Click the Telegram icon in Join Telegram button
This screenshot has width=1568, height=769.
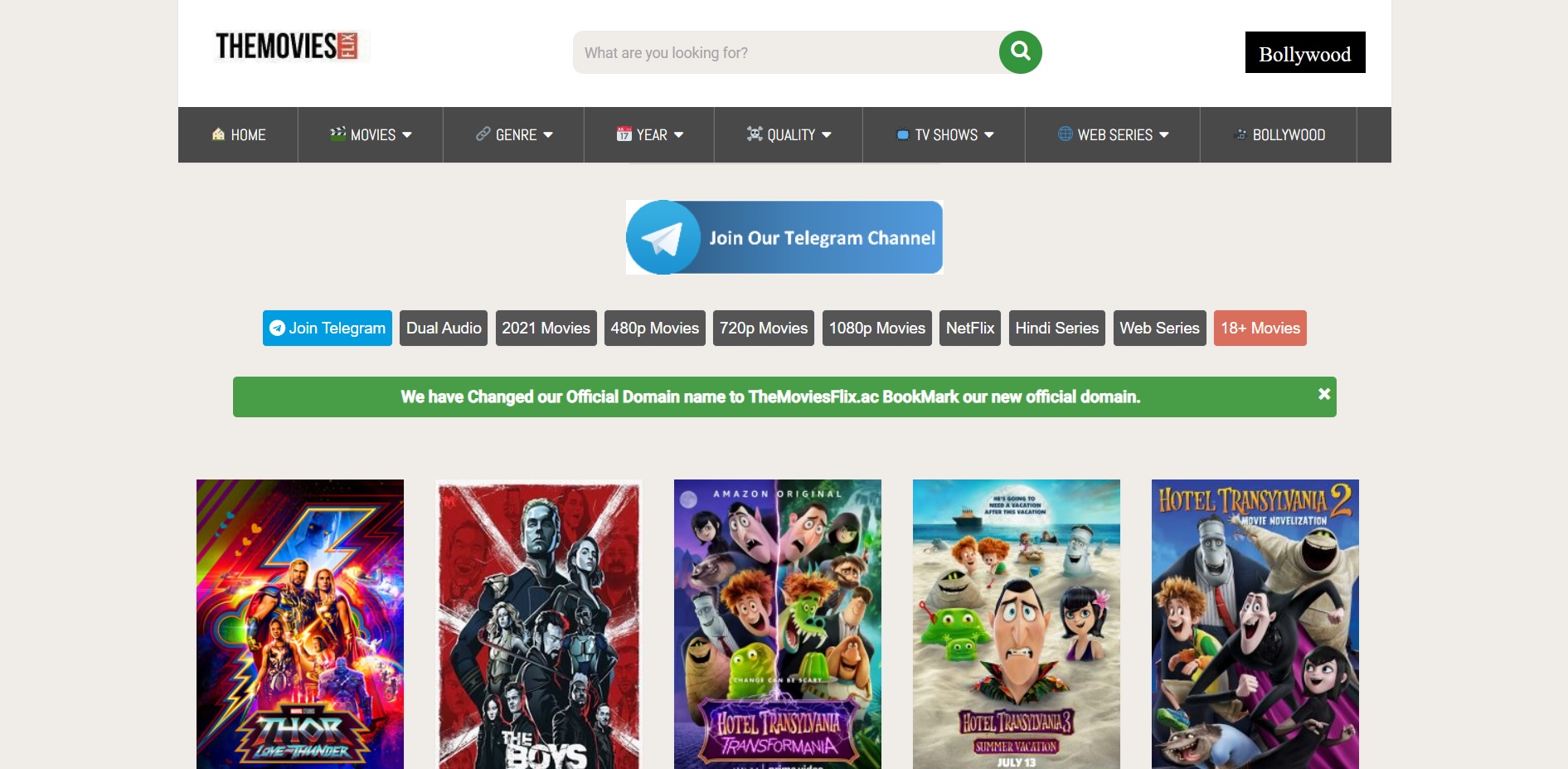pos(278,328)
